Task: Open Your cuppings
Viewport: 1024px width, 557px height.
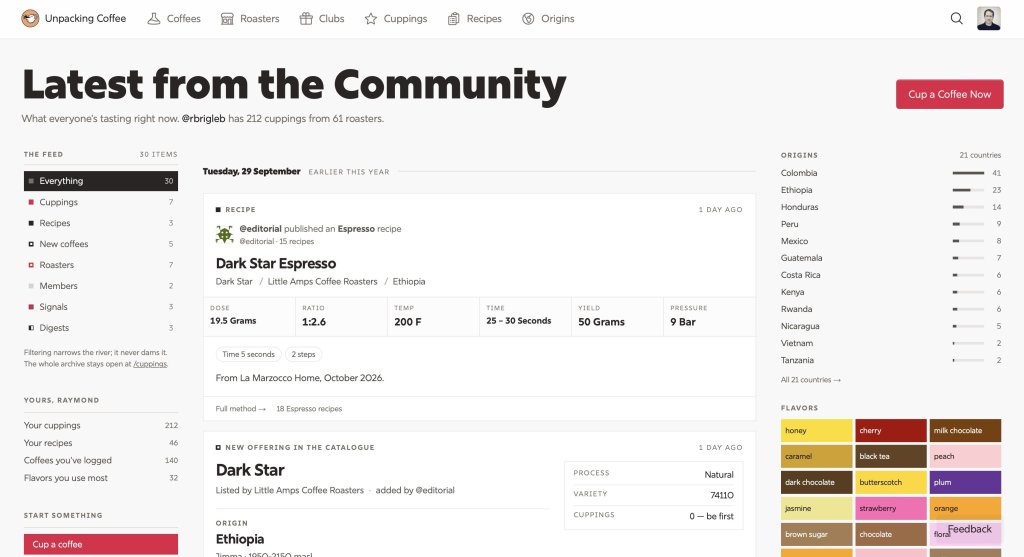Action: [x=101, y=425]
